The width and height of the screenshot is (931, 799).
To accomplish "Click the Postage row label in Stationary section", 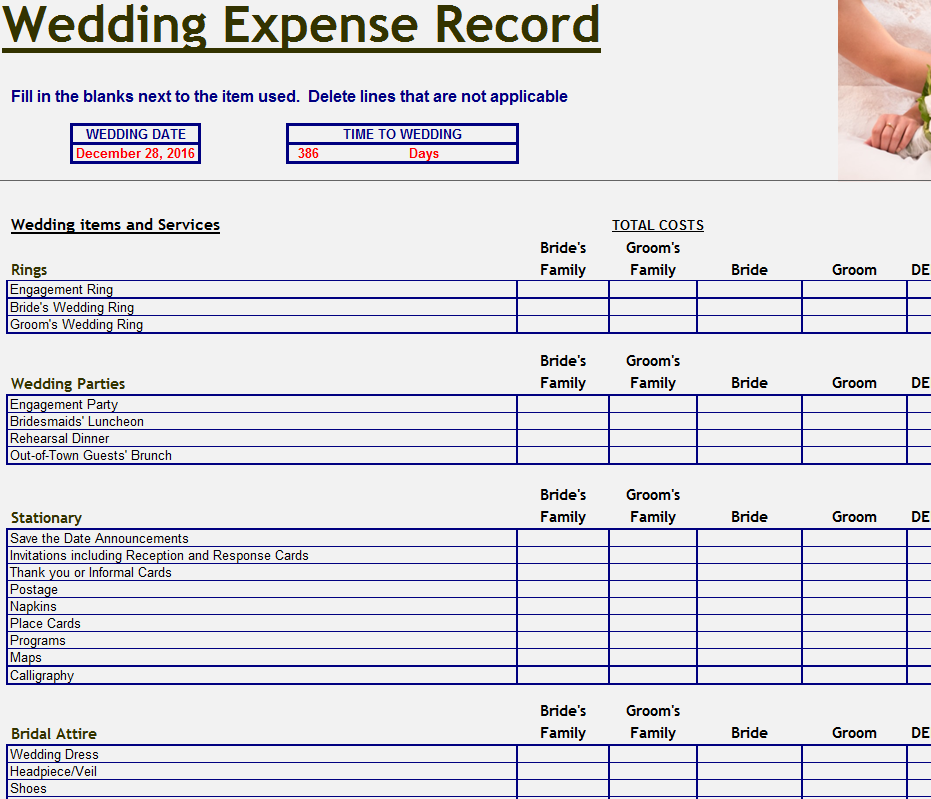I will click(x=32, y=590).
